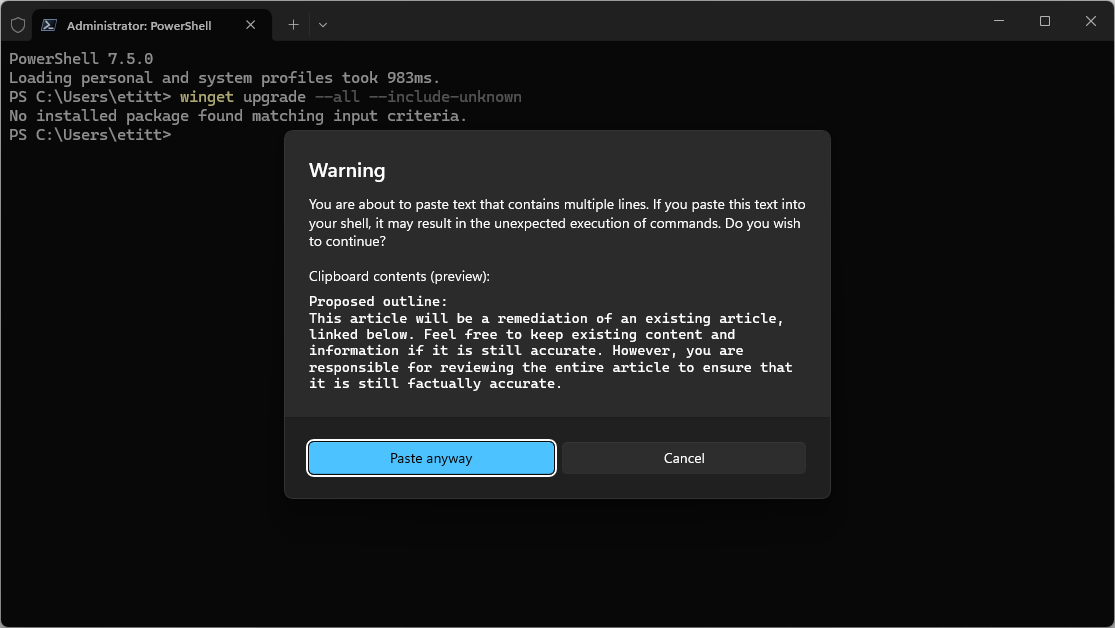The image size is (1115, 628).
Task: Close the Administrator: PowerShell tab
Action: 252,25
